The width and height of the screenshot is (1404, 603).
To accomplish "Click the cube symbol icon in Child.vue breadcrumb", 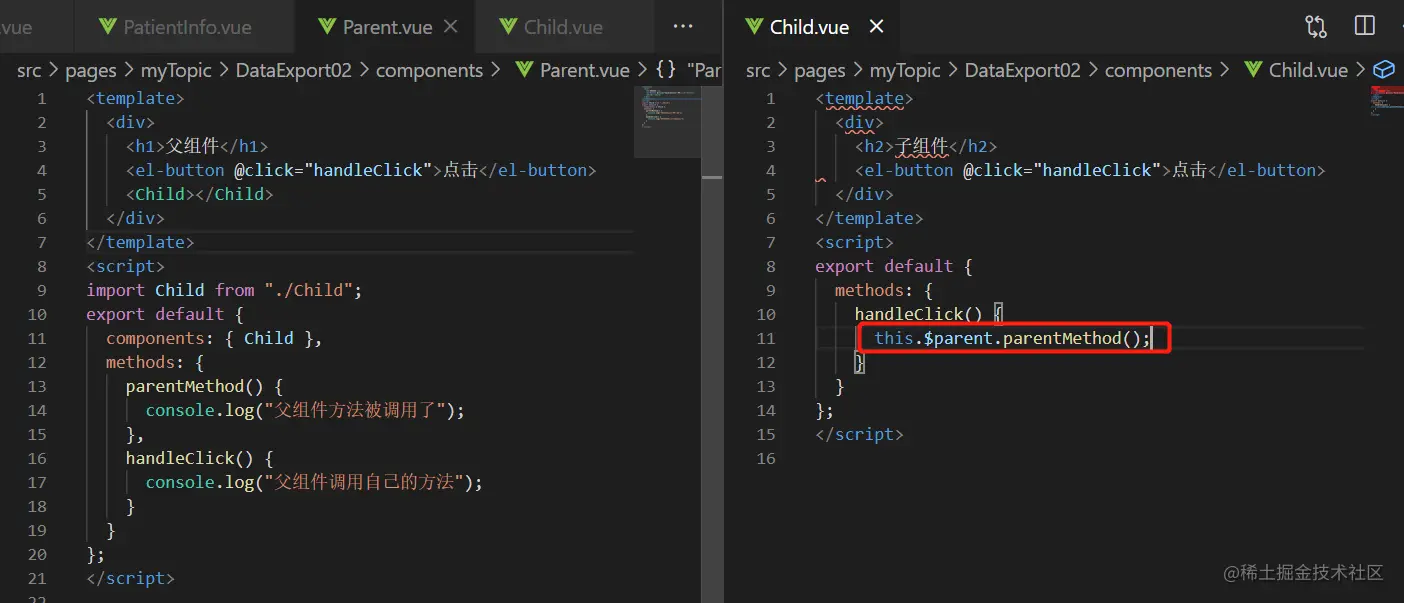I will (x=1384, y=70).
